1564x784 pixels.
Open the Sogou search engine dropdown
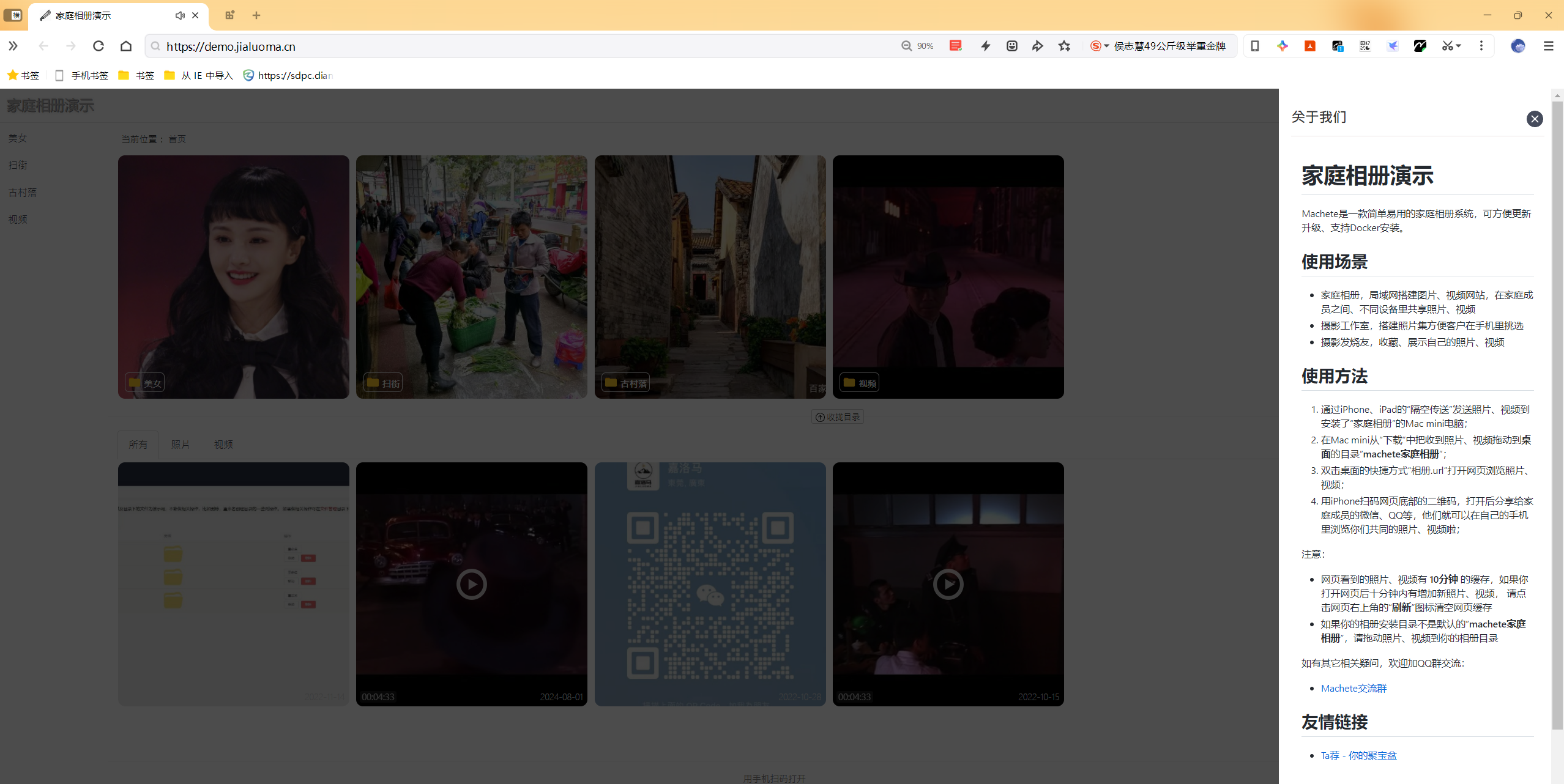click(1100, 46)
